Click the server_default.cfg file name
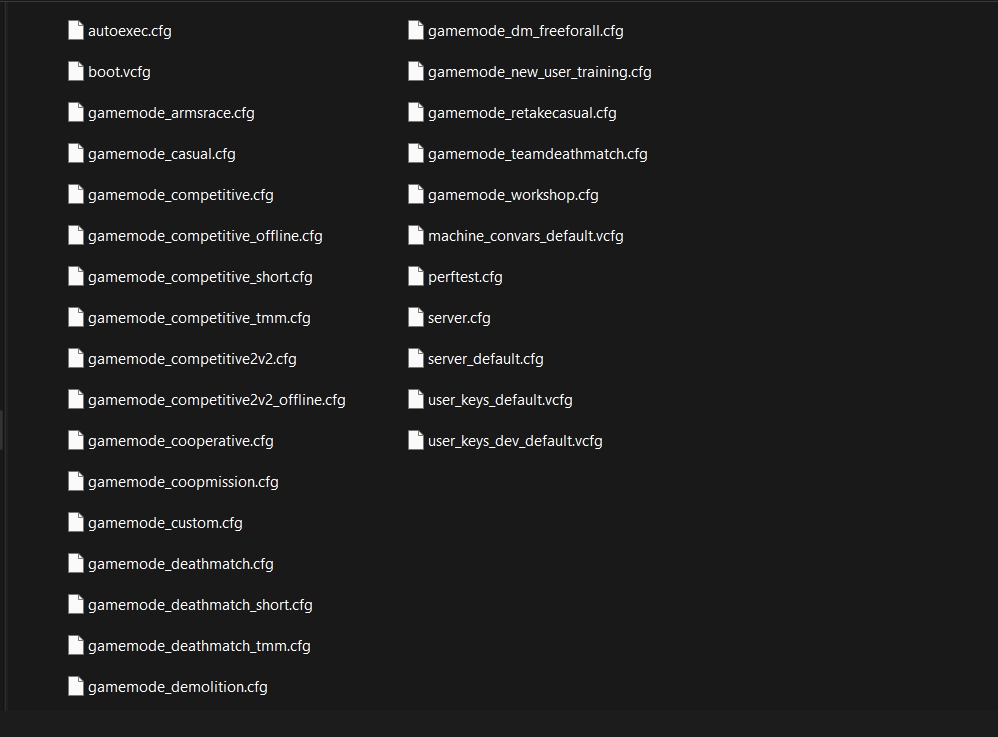Viewport: 998px width, 737px height. (485, 359)
